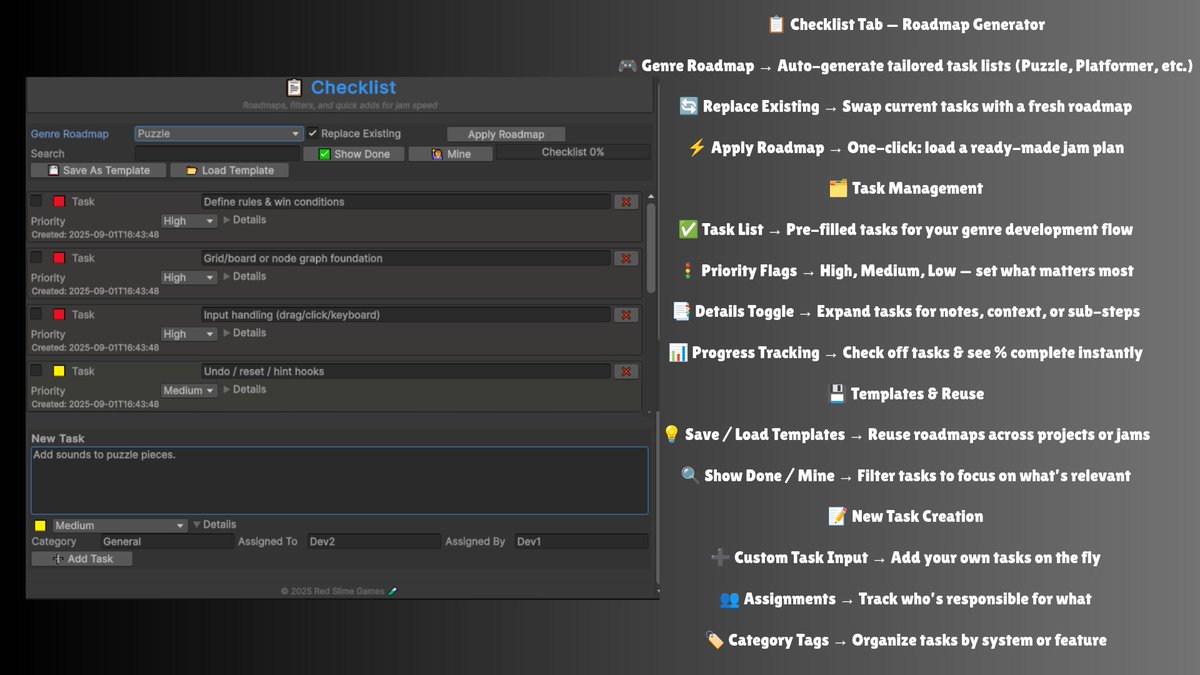The width and height of the screenshot is (1200, 675).
Task: Toggle the Show Done filter
Action: (x=353, y=154)
